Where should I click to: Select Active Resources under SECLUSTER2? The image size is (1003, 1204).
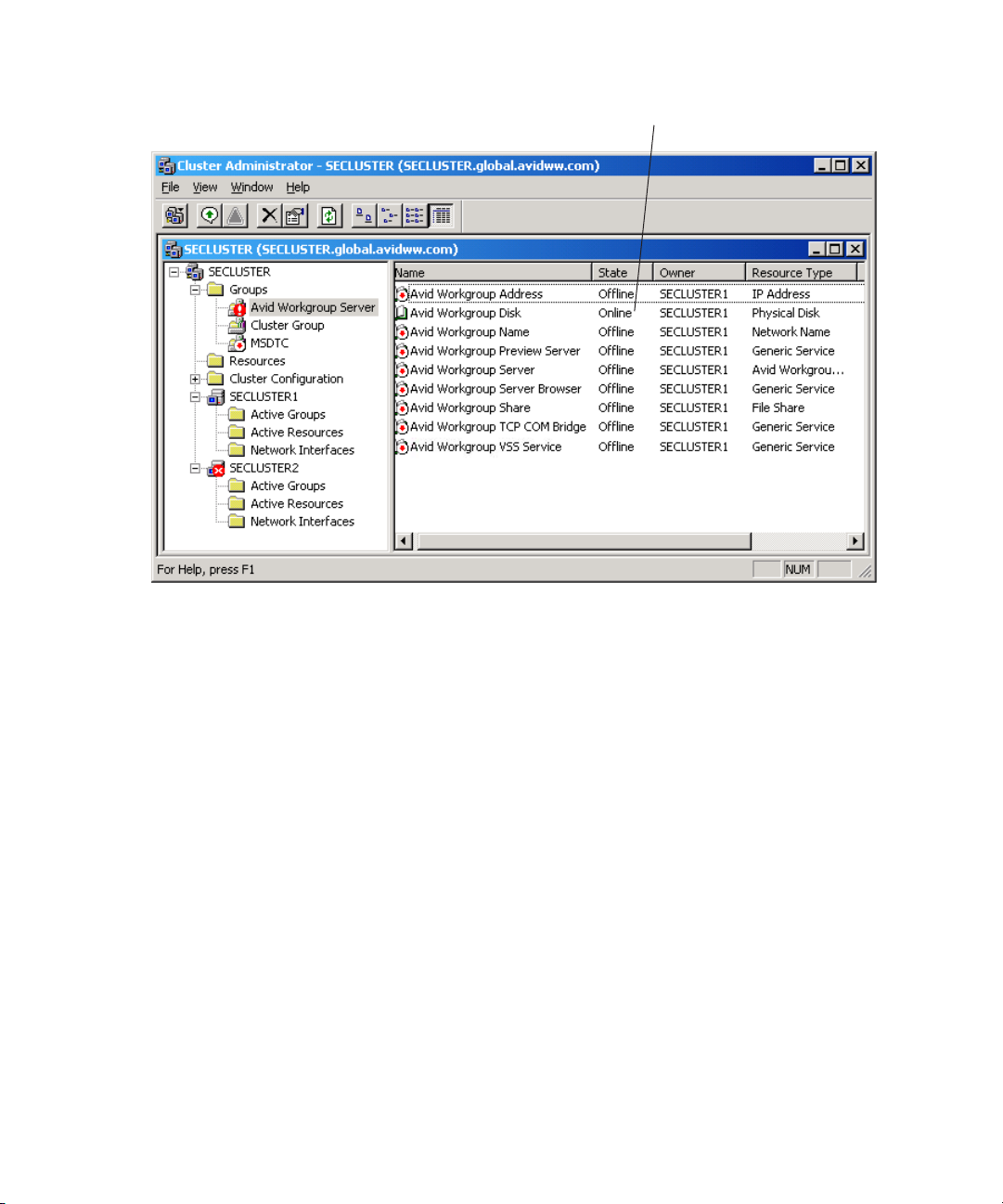click(297, 503)
